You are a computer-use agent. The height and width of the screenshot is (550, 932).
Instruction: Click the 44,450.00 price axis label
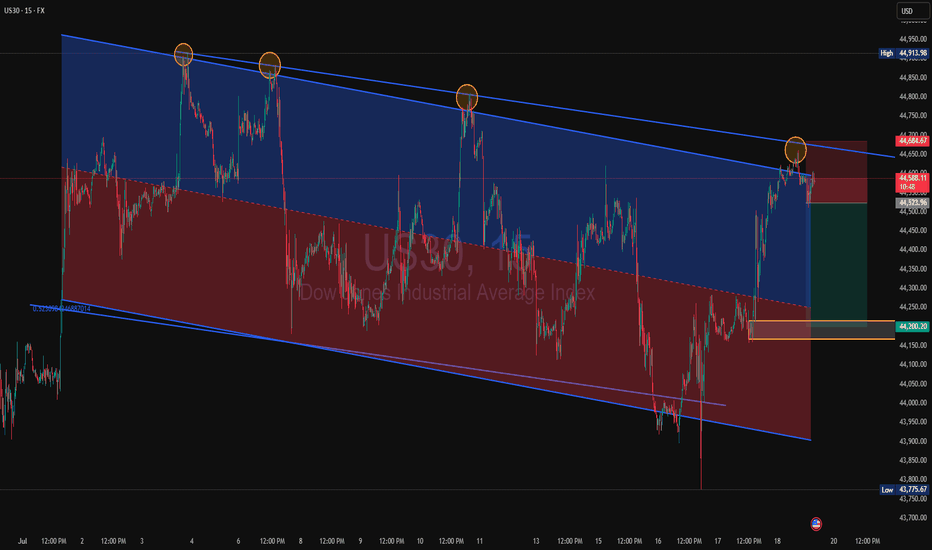[x=912, y=230]
